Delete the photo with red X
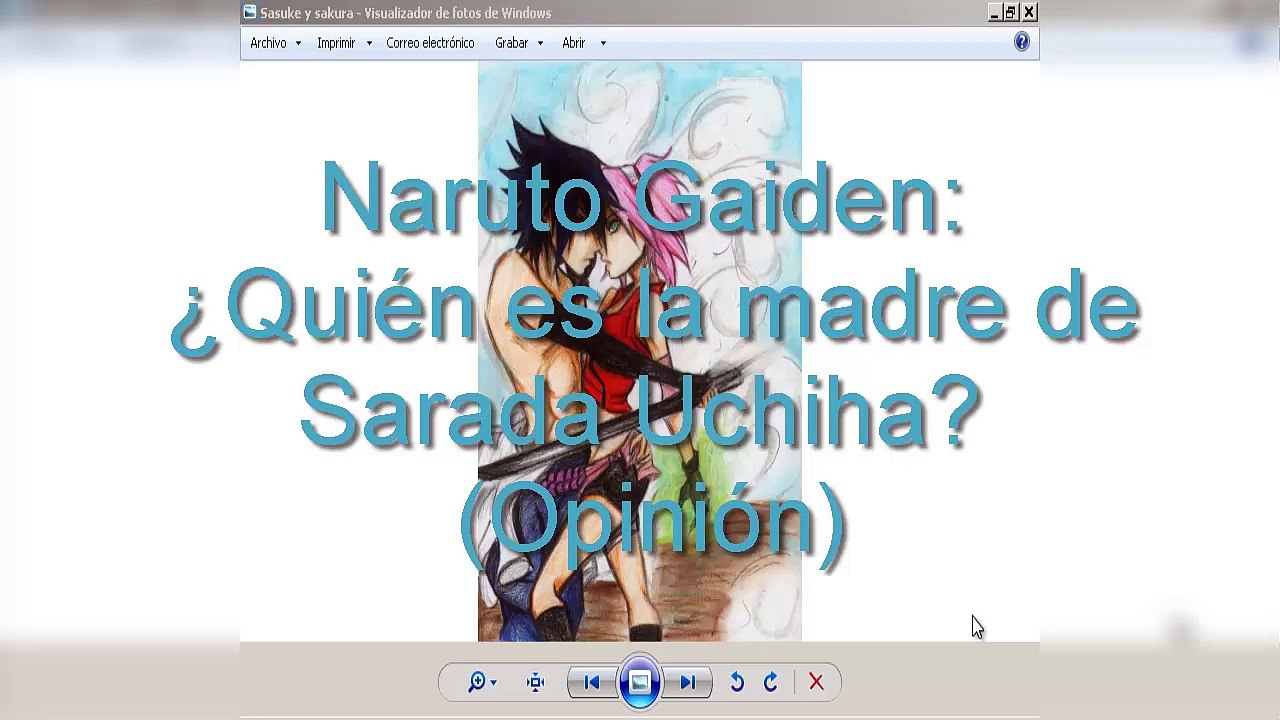Screen dimensions: 1280x720 pos(816,682)
